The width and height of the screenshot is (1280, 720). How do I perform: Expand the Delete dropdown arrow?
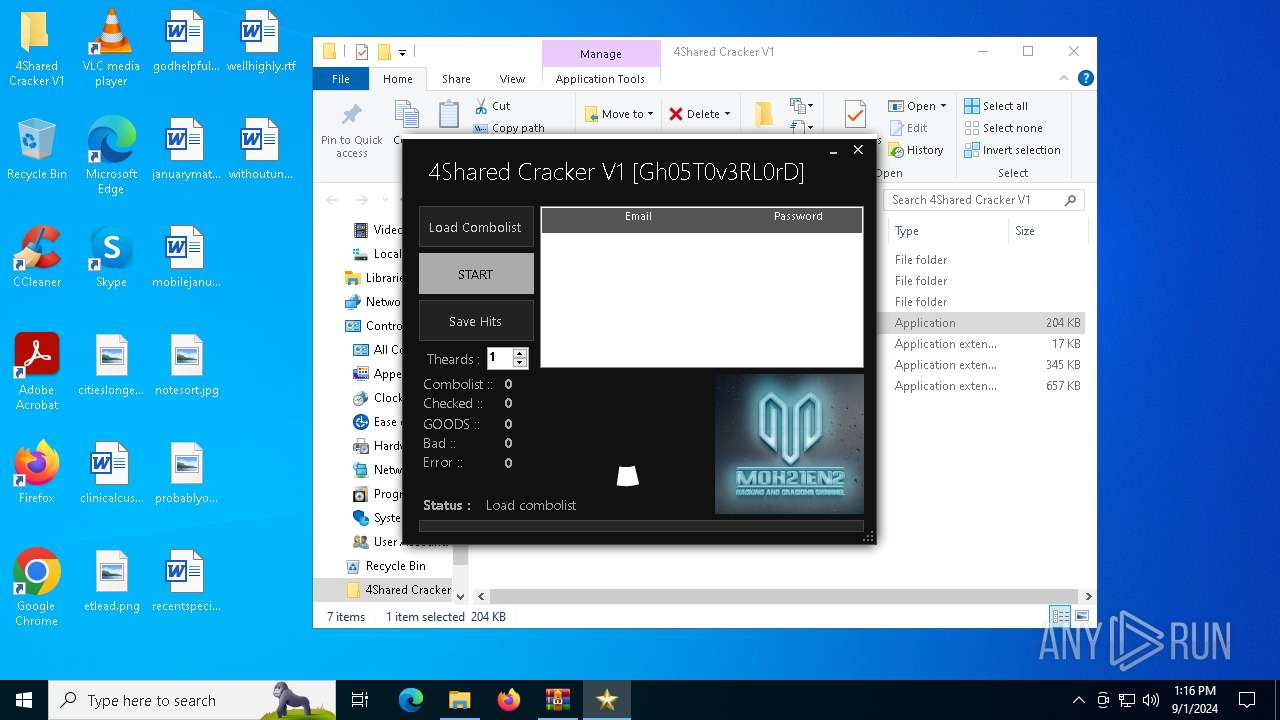(727, 114)
